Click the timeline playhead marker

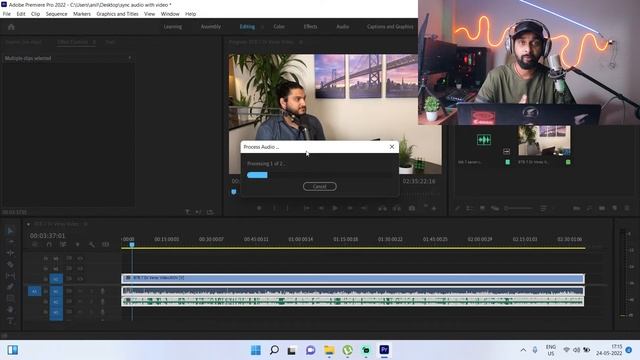[132, 244]
